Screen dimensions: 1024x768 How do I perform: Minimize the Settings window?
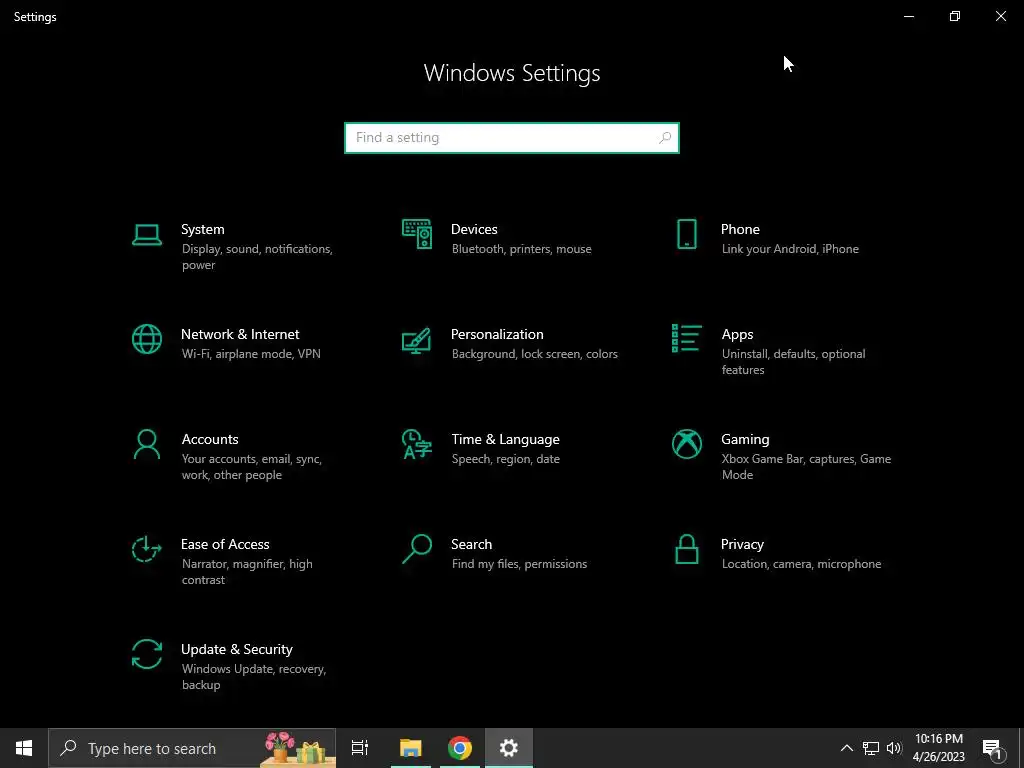[x=909, y=16]
